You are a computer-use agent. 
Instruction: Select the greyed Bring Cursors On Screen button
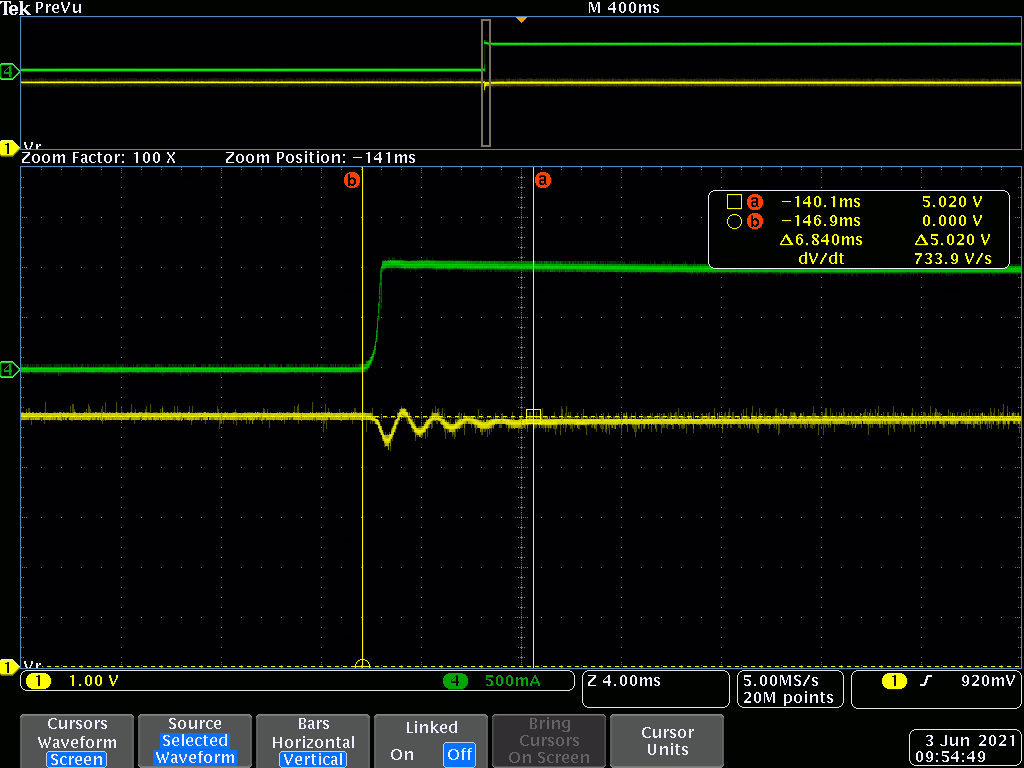[549, 741]
